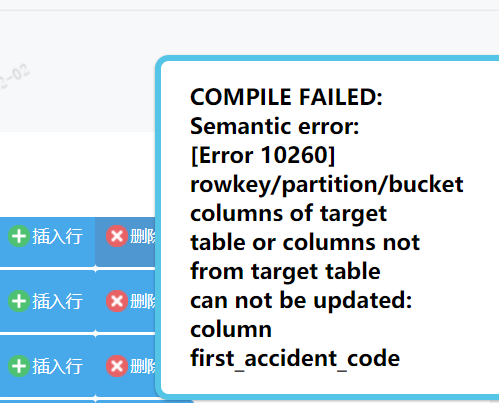Image resolution: width=499 pixels, height=403 pixels.
Task: Click the COMPILE FAILED heading in the tooltip
Action: click(x=286, y=97)
